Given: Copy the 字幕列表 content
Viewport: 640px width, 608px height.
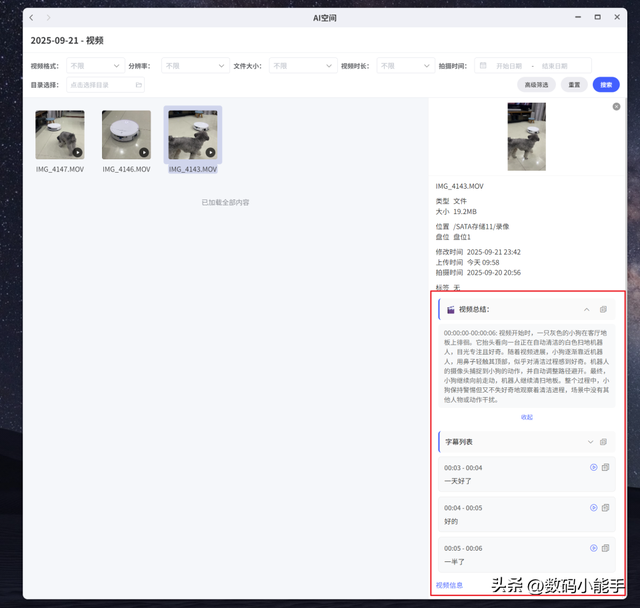Looking at the screenshot, I should [x=603, y=442].
